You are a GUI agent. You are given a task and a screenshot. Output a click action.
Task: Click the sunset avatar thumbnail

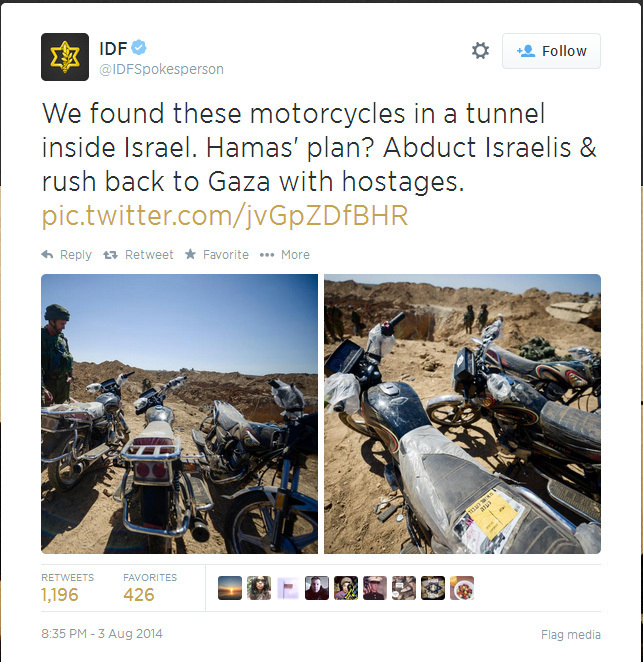point(230,588)
